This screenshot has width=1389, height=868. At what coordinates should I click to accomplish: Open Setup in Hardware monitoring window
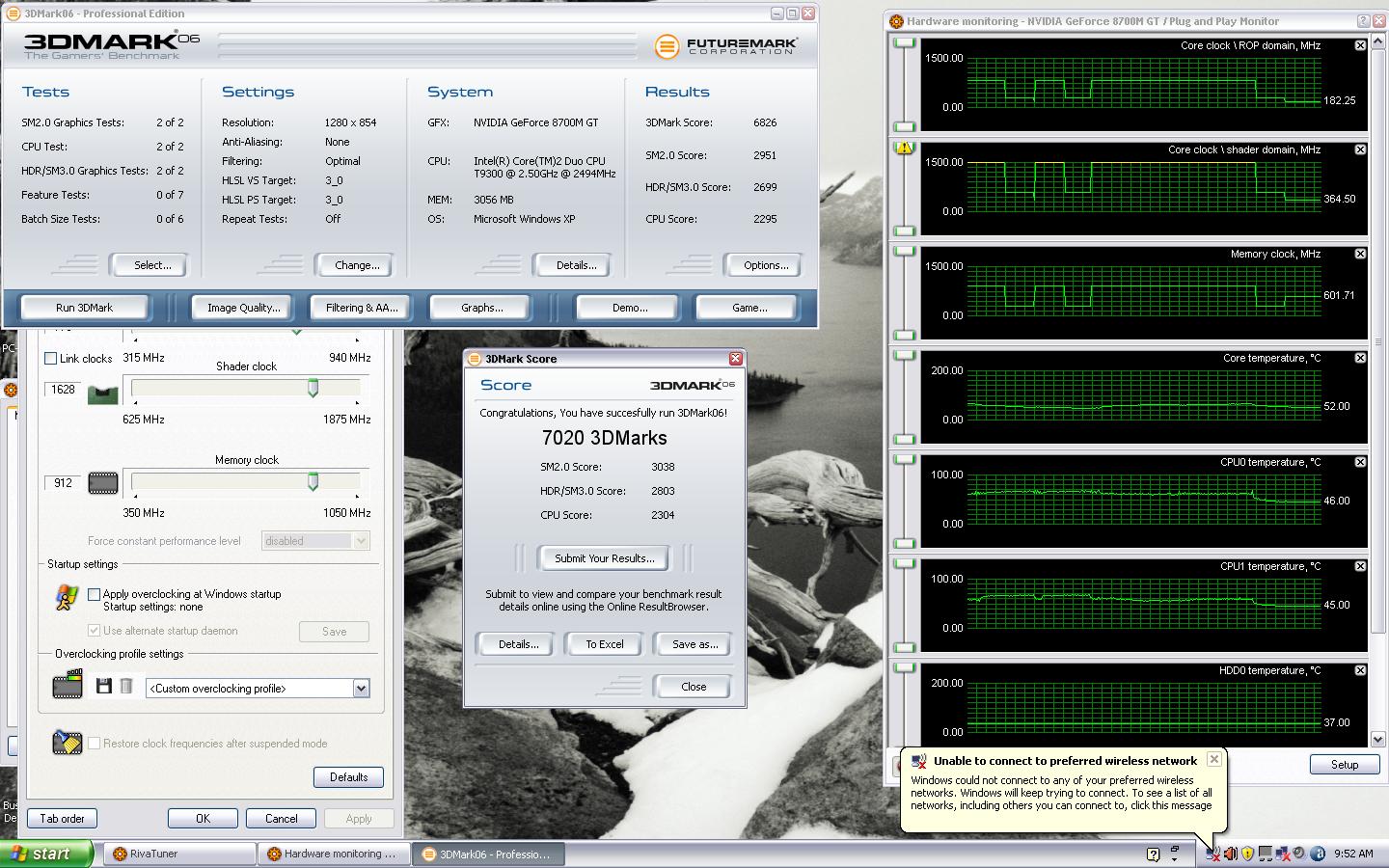[x=1345, y=765]
